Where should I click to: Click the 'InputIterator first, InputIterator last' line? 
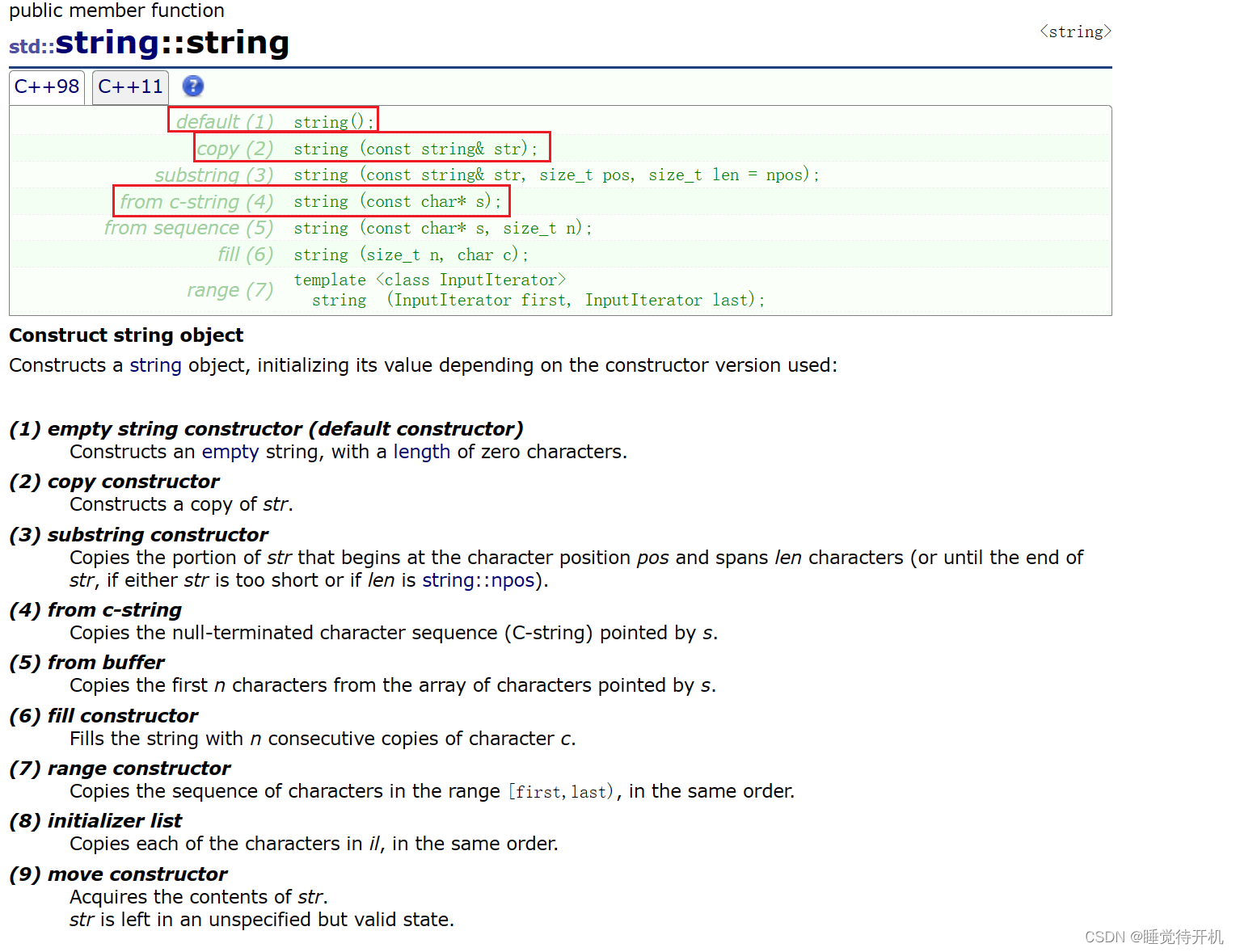(538, 300)
